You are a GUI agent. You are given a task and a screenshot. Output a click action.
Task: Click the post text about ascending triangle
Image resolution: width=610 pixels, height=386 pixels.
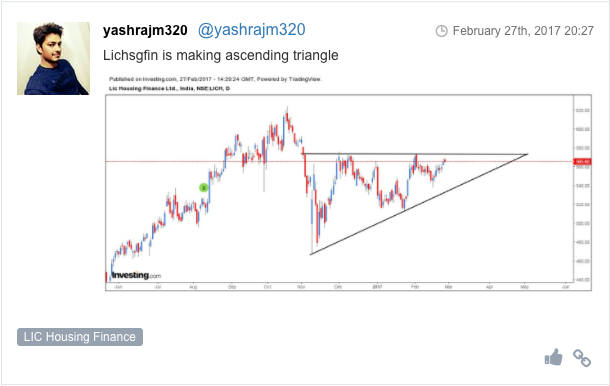click(x=221, y=55)
